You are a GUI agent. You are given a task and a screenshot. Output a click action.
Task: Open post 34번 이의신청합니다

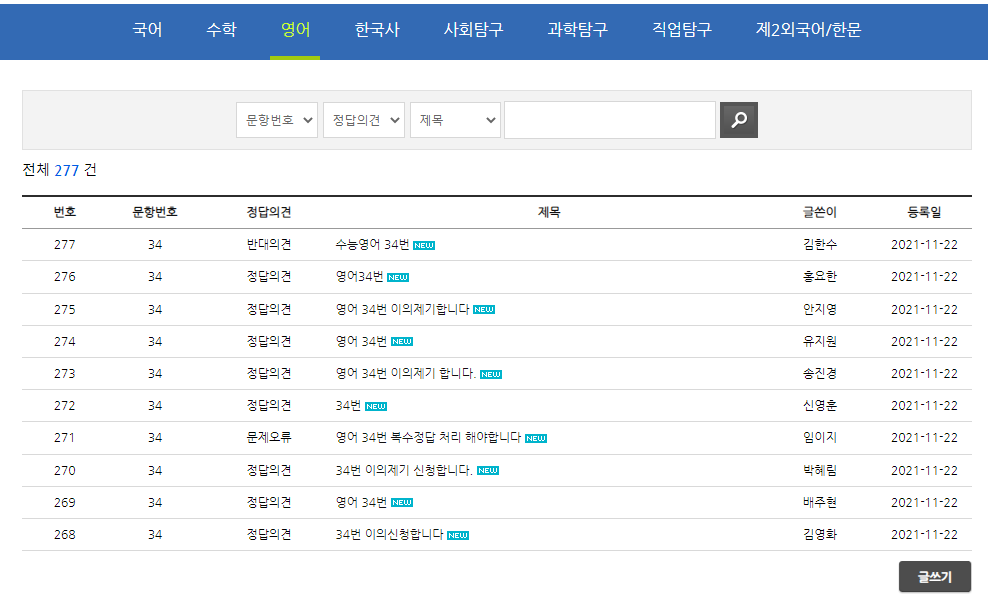point(389,535)
